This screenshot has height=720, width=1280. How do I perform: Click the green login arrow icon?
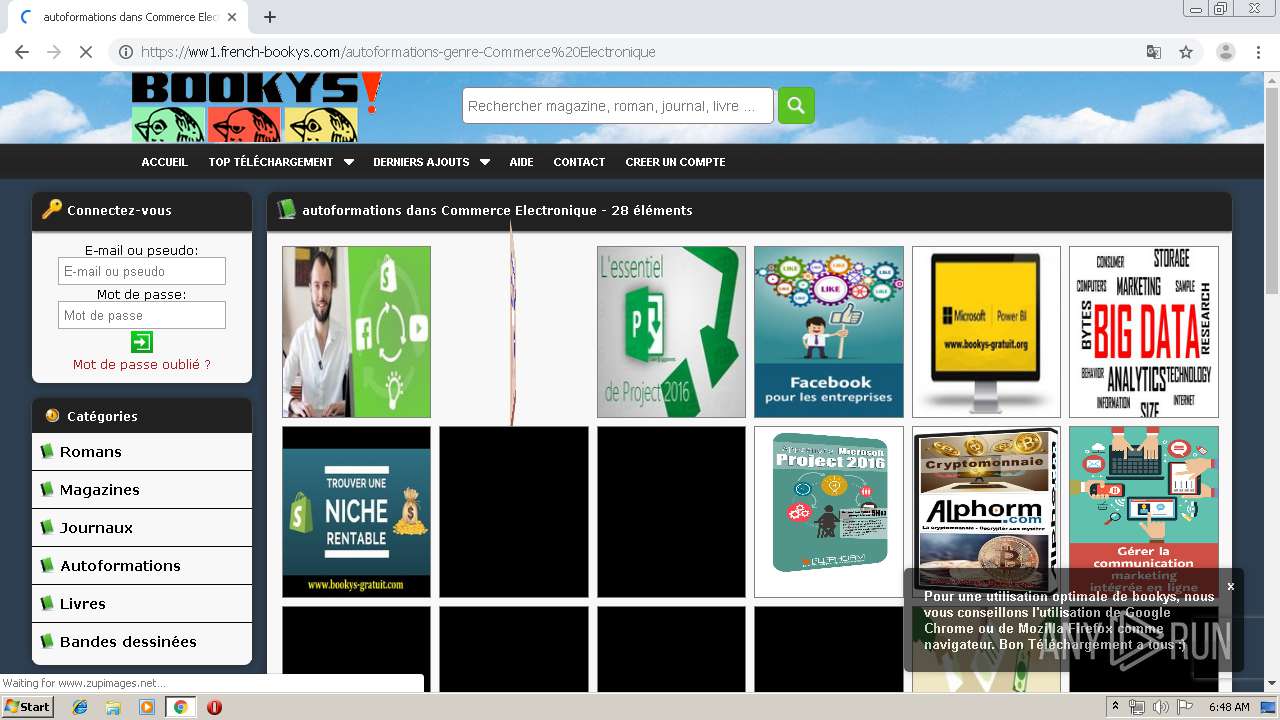tap(142, 342)
